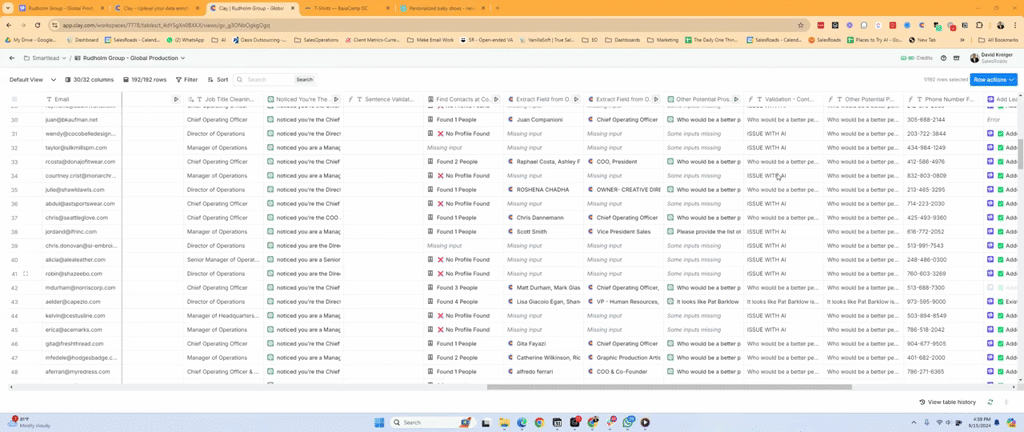Click the horizontal scrollbar at table bottom

coord(668,387)
